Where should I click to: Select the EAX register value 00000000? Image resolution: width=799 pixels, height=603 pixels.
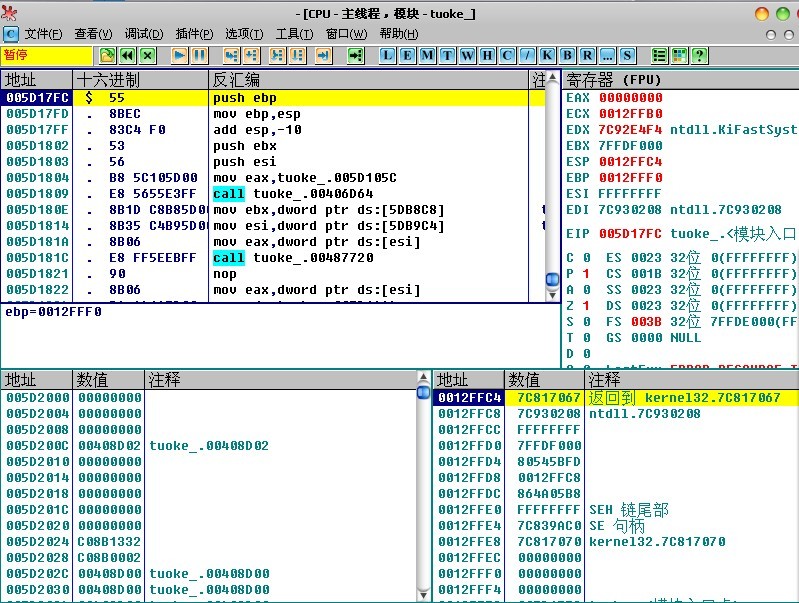[x=630, y=98]
